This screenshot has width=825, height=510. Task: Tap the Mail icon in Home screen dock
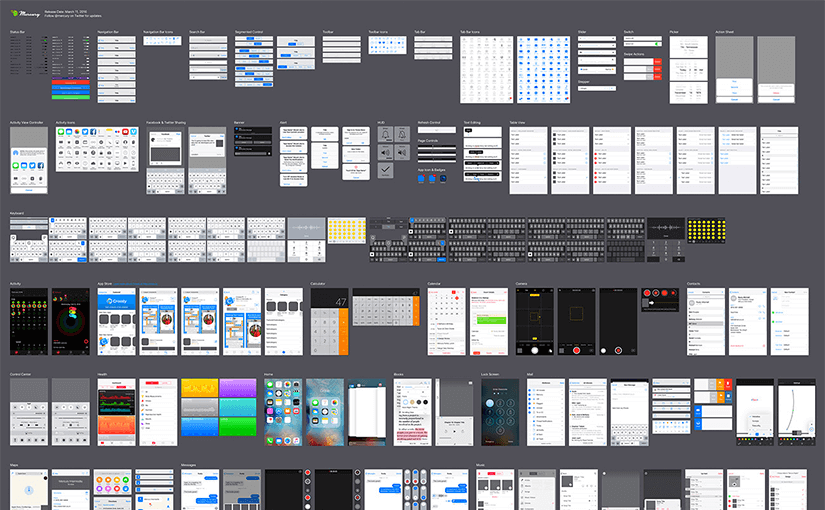(279, 441)
